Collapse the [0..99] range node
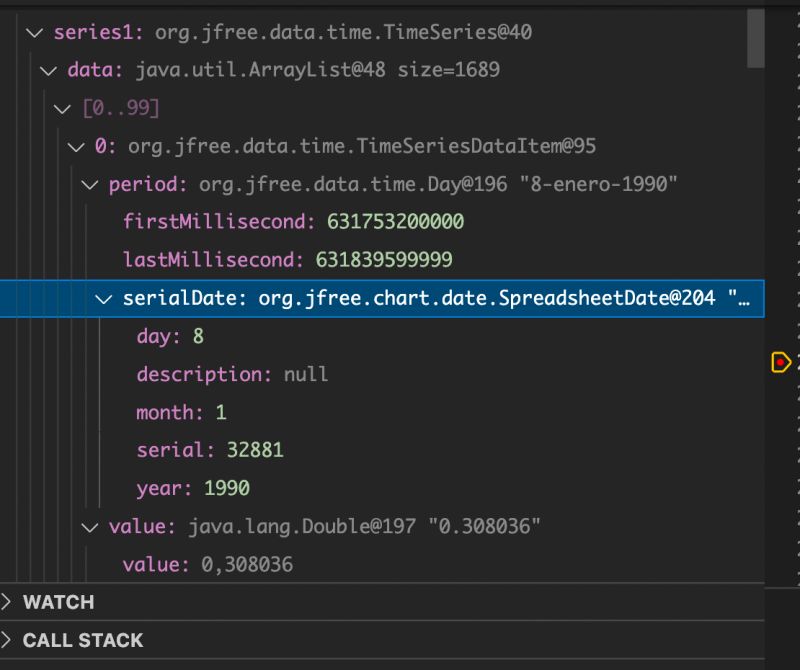This screenshot has width=800, height=670. pos(63,108)
